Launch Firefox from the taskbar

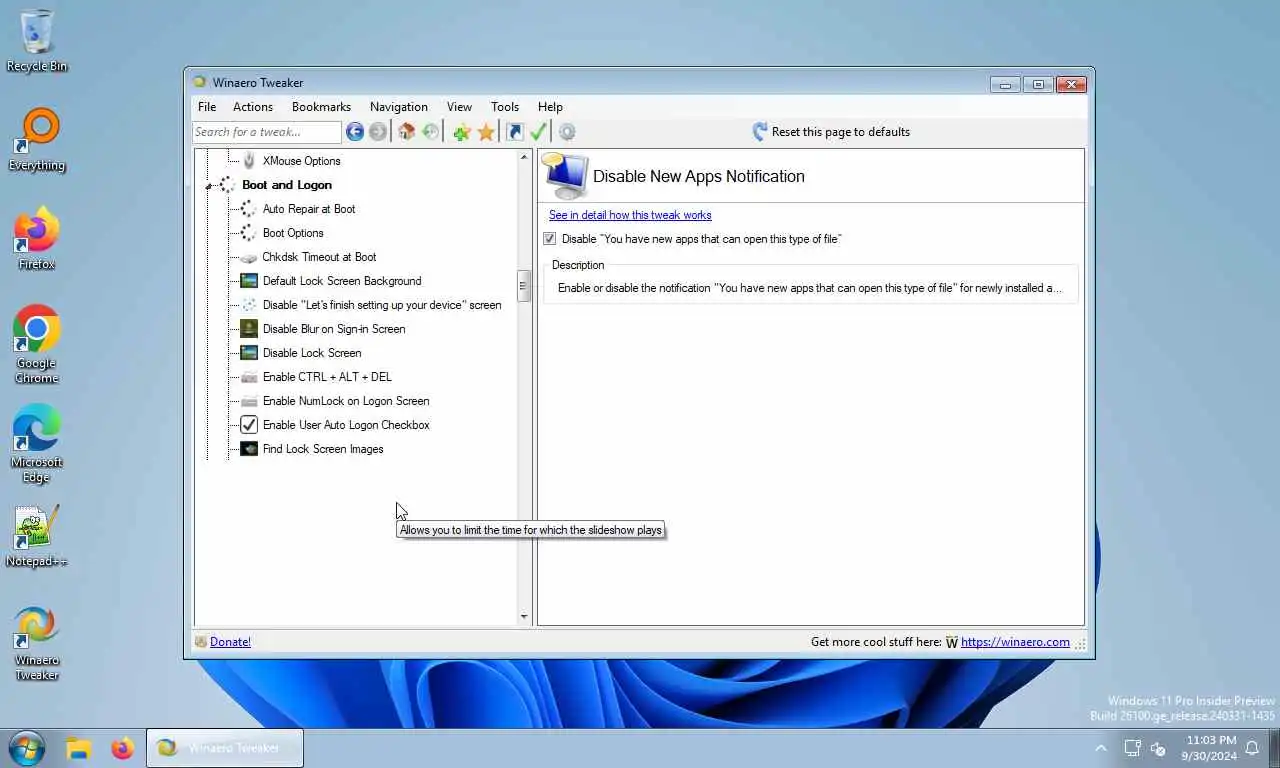click(x=123, y=748)
